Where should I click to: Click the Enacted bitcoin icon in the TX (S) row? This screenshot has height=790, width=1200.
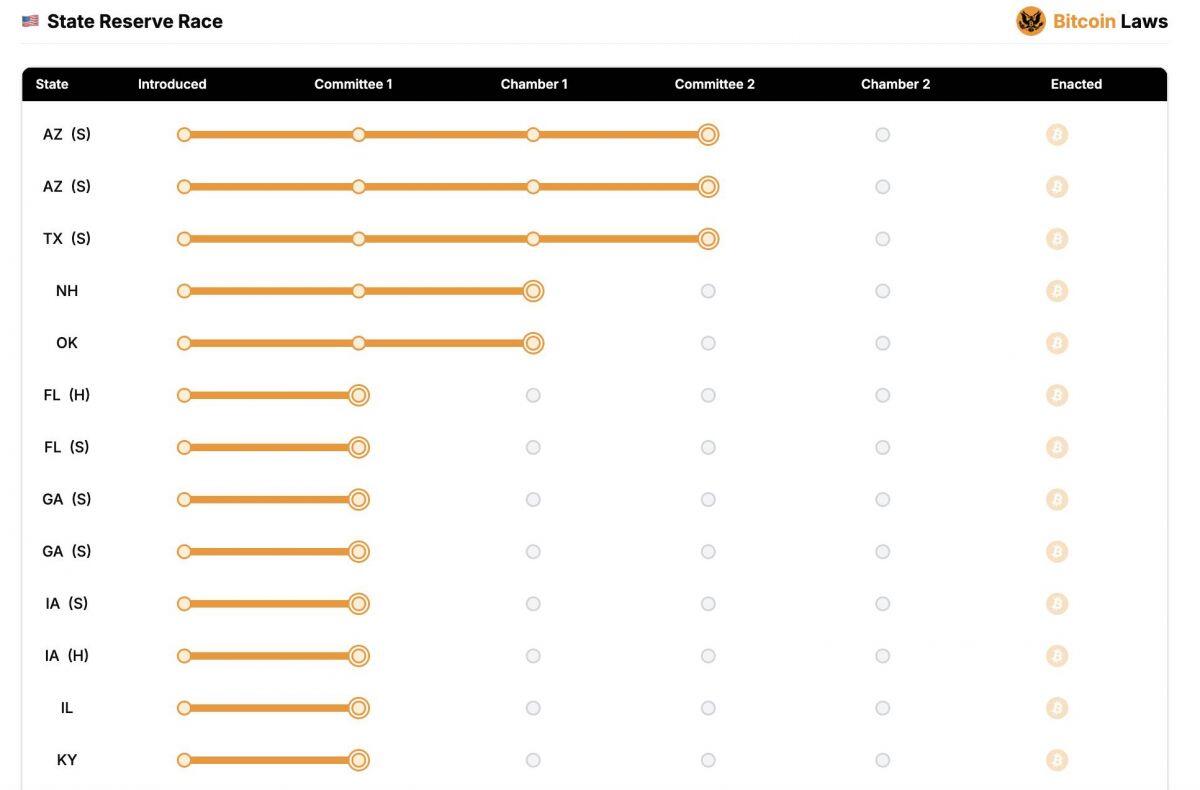tap(1057, 239)
